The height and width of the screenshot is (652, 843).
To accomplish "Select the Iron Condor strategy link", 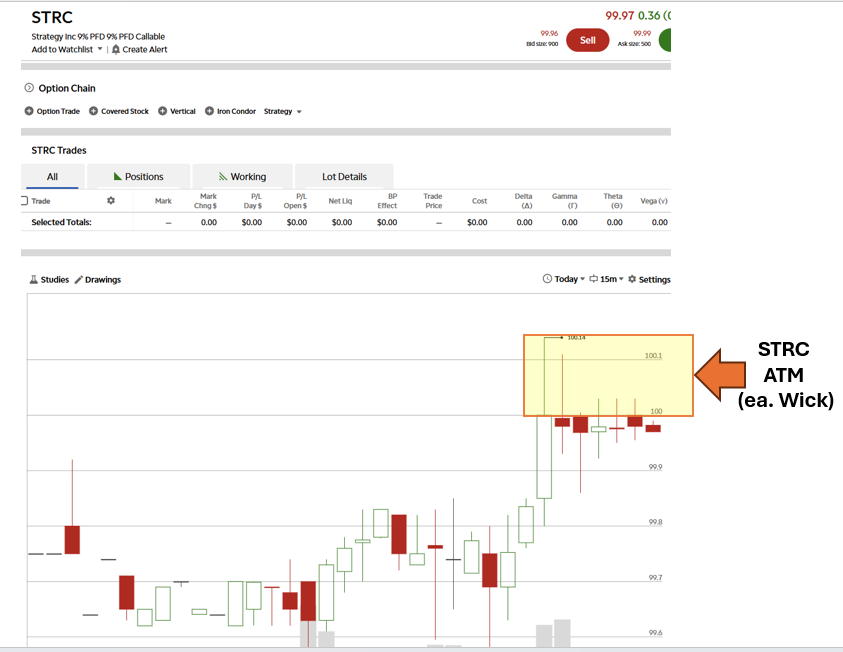I will (236, 111).
